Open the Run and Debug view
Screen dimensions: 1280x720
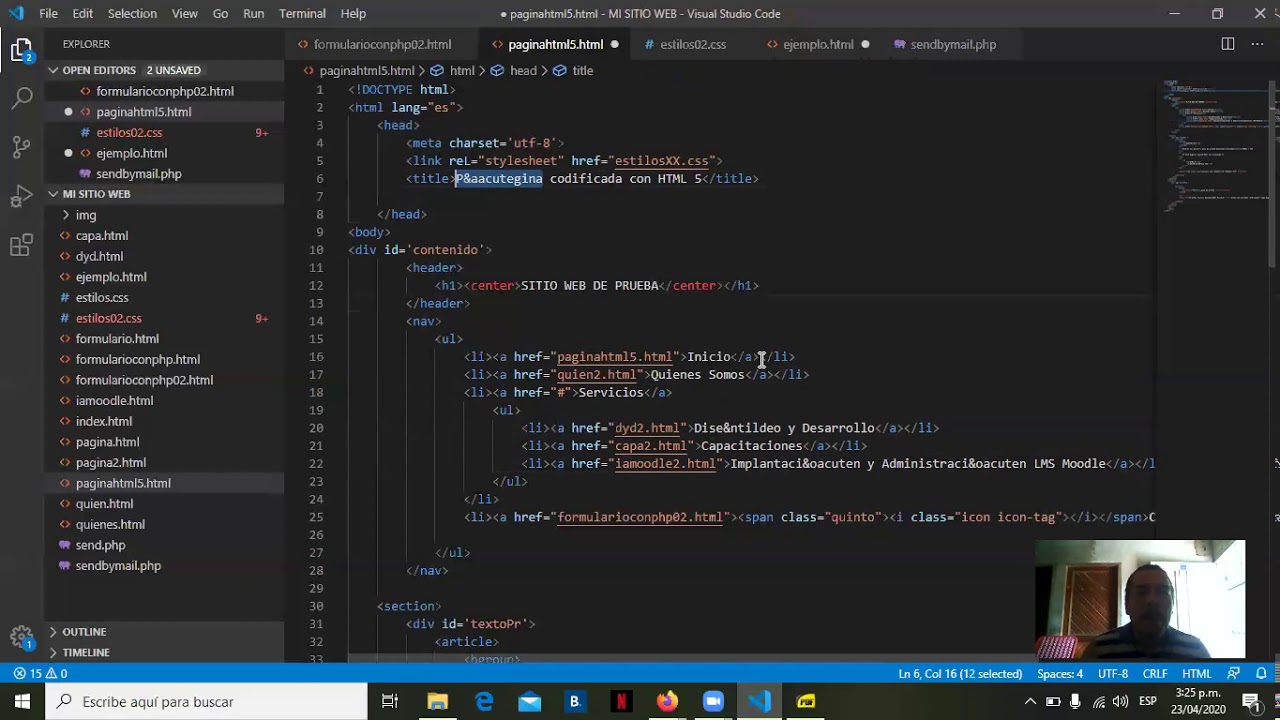coord(22,195)
